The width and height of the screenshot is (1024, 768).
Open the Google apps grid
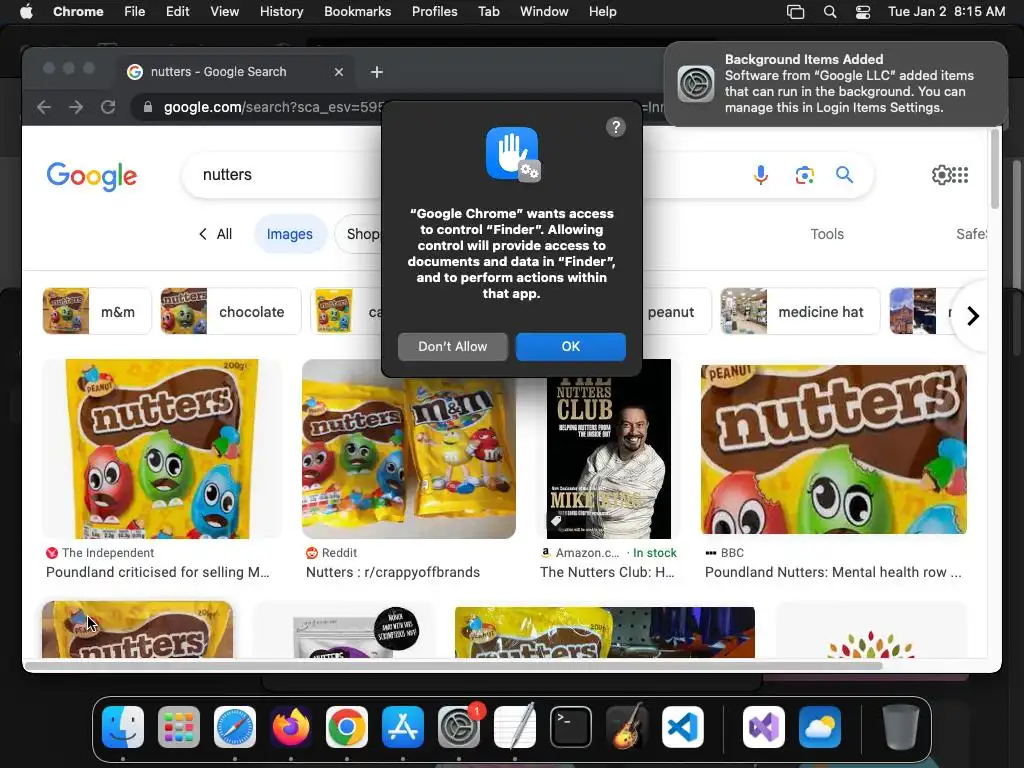tap(960, 174)
